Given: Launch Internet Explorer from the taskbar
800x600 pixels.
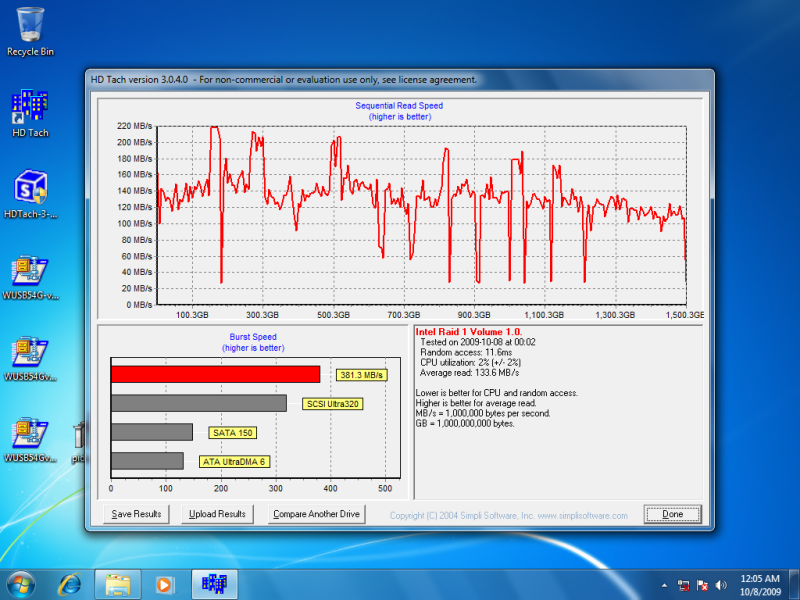Looking at the screenshot, I should coord(70,585).
